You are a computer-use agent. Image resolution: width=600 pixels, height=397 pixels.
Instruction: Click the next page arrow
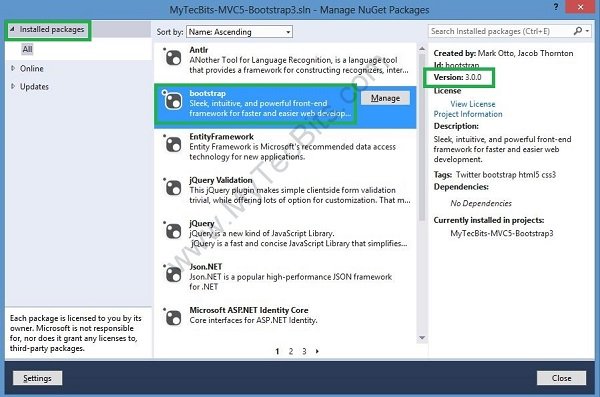pos(317,351)
